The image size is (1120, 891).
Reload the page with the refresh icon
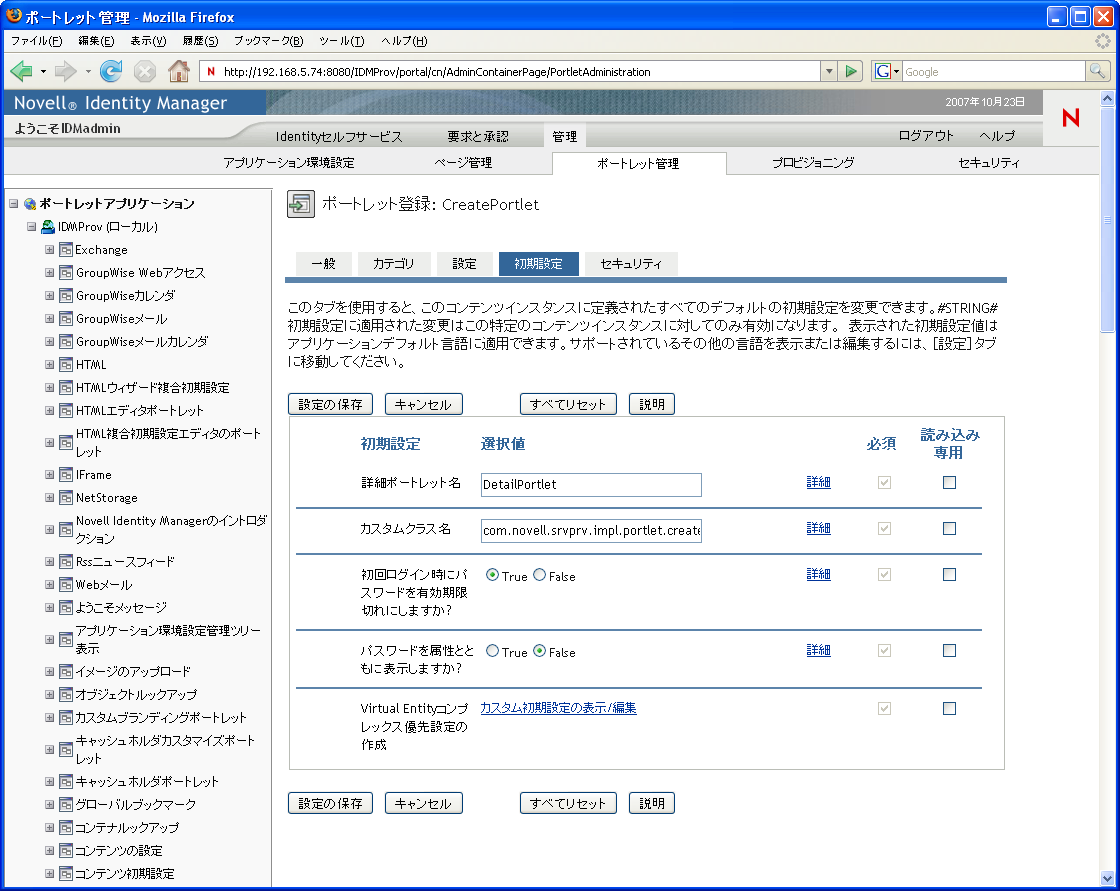[x=111, y=71]
